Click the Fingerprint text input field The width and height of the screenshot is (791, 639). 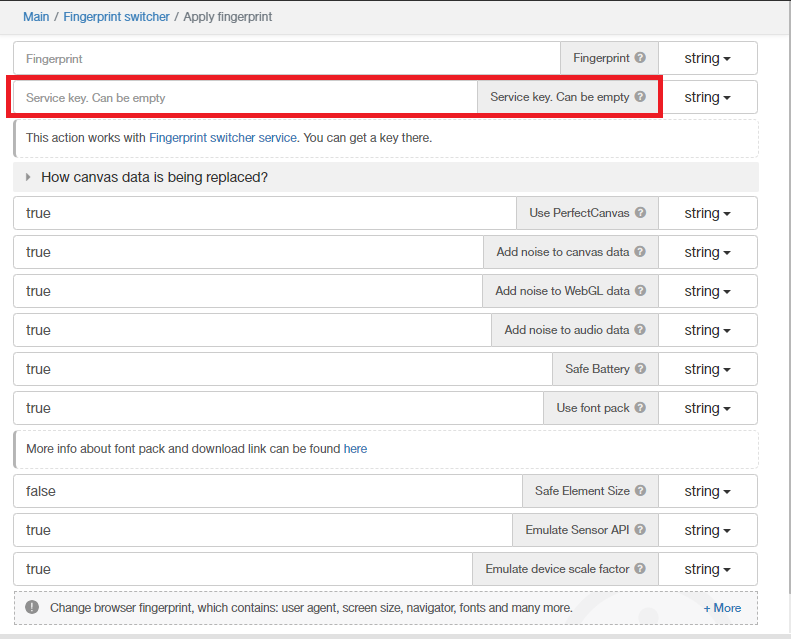(287, 59)
